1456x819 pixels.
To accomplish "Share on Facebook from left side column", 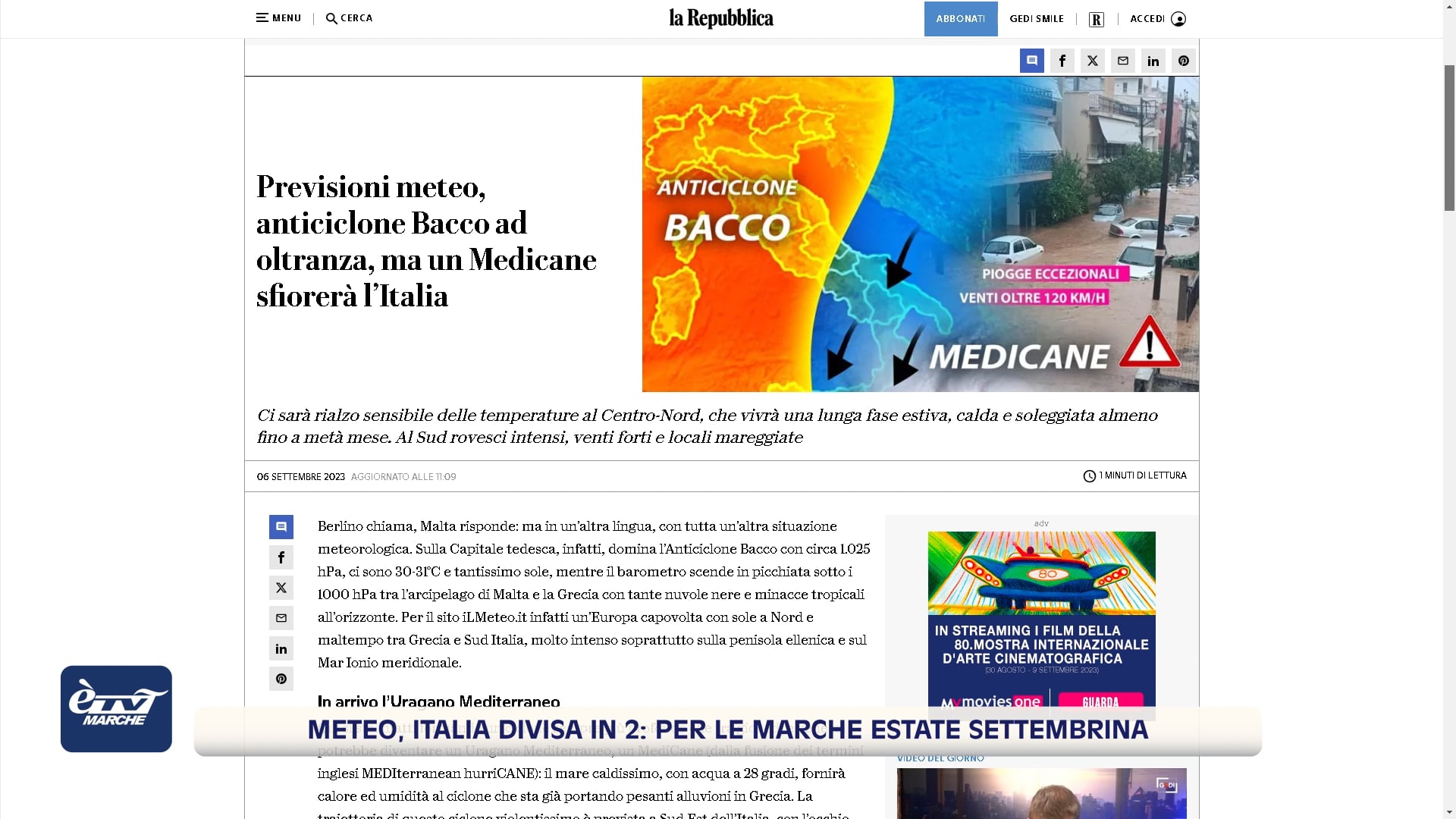I will coord(281,557).
